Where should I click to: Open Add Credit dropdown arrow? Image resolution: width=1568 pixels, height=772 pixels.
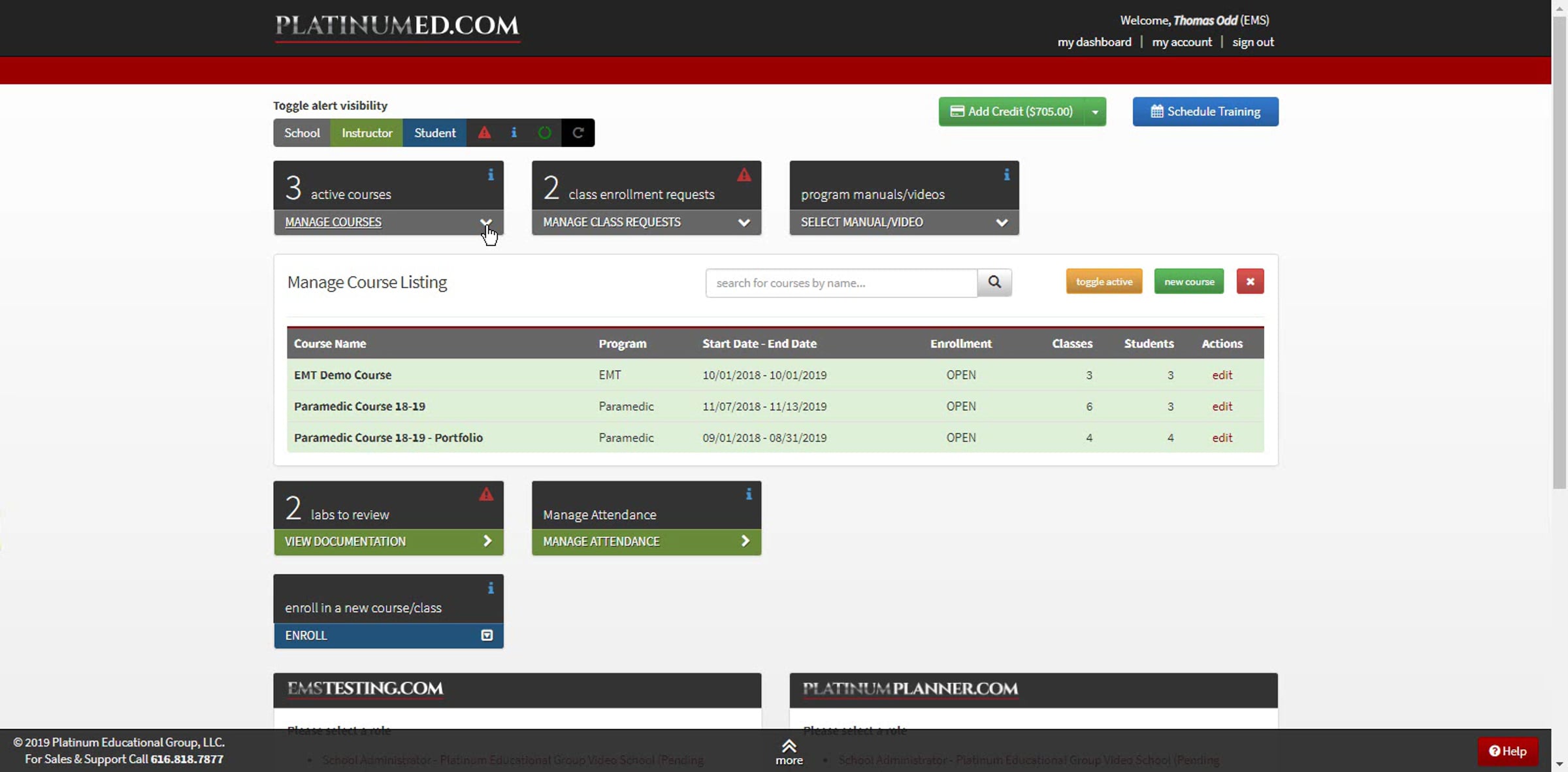1095,112
